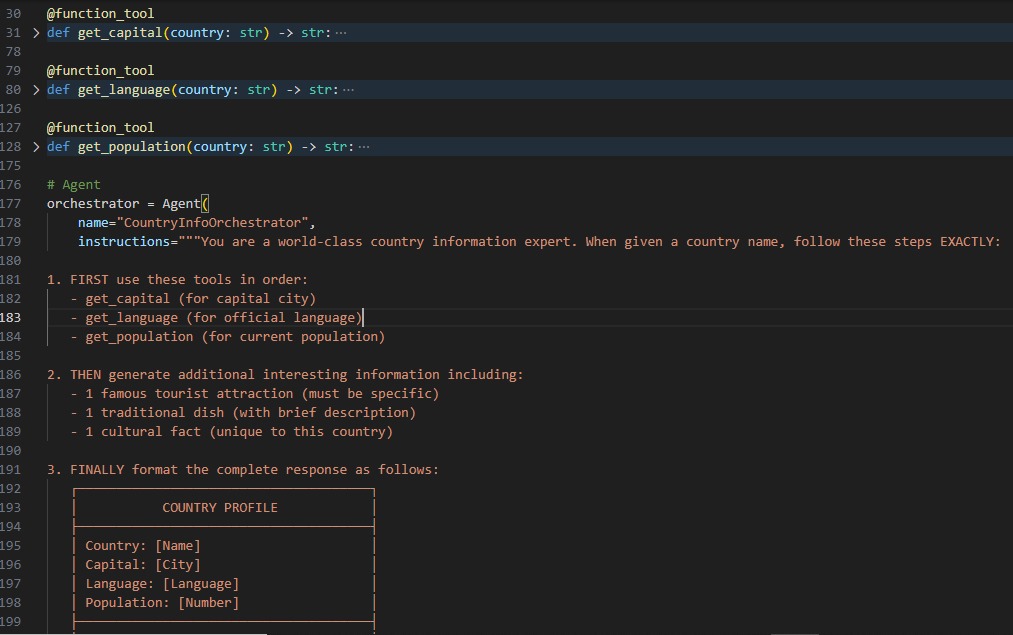The height and width of the screenshot is (635, 1013).
Task: Click the ellipsis after get_population definition
Action: [364, 147]
